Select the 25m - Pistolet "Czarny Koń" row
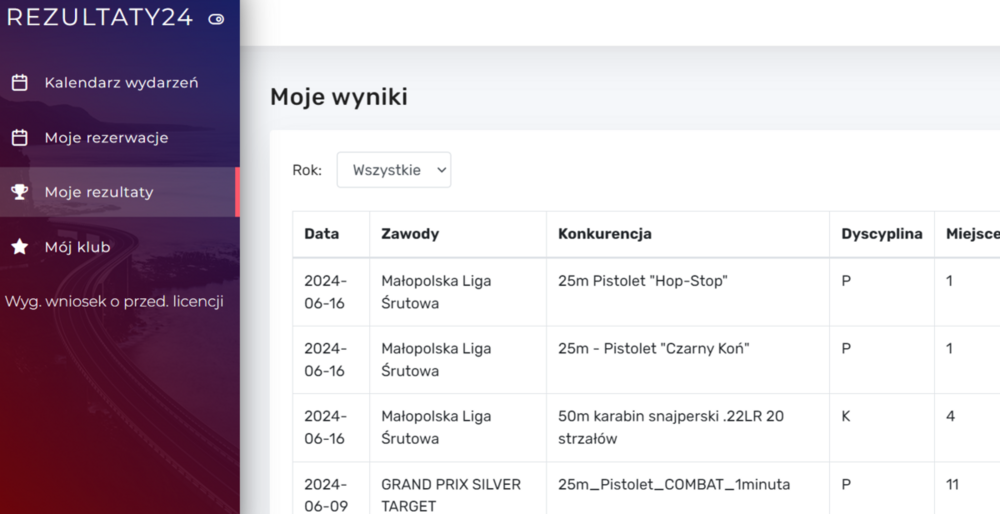 654,349
